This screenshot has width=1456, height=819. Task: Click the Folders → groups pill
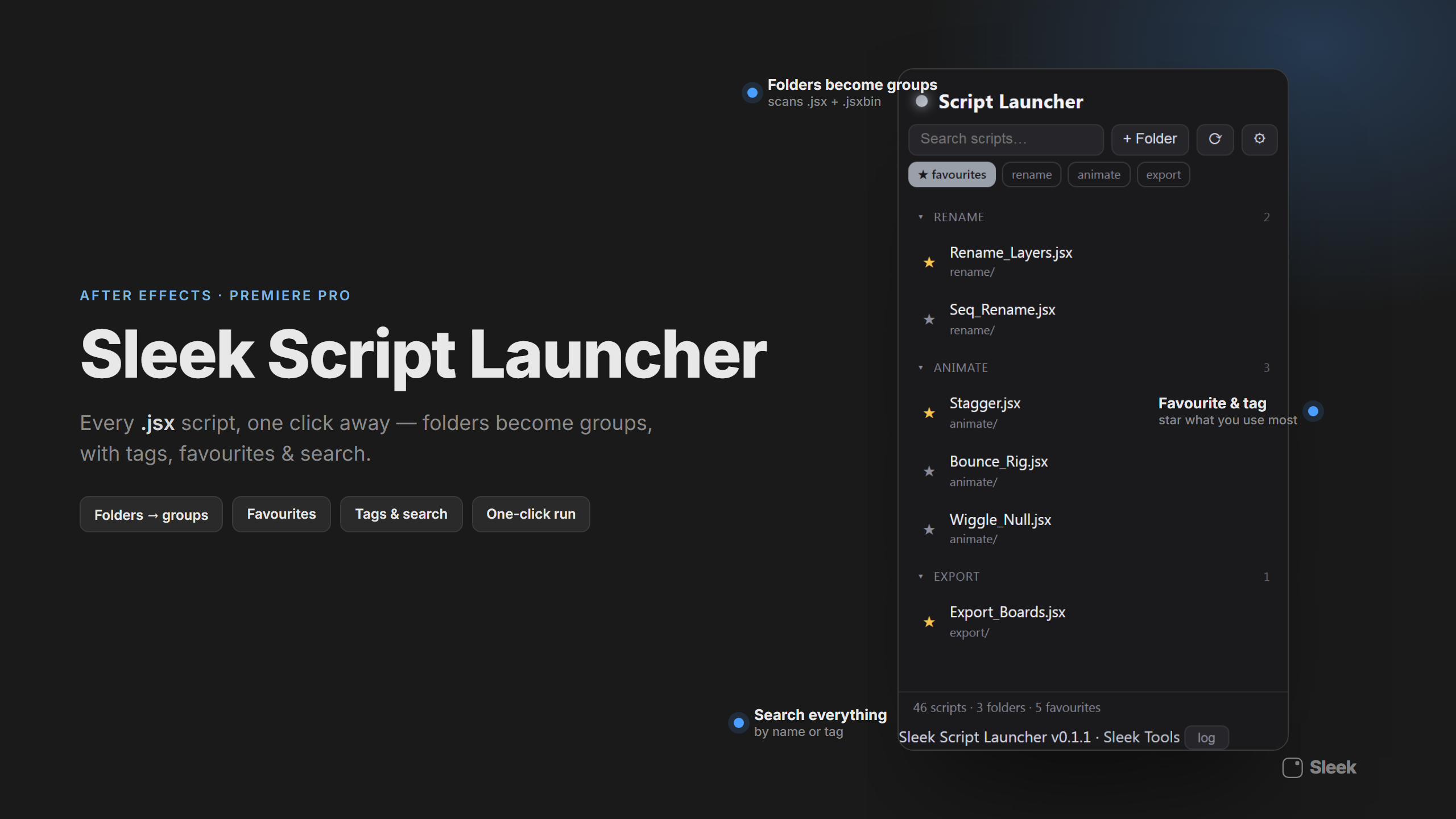coord(151,514)
